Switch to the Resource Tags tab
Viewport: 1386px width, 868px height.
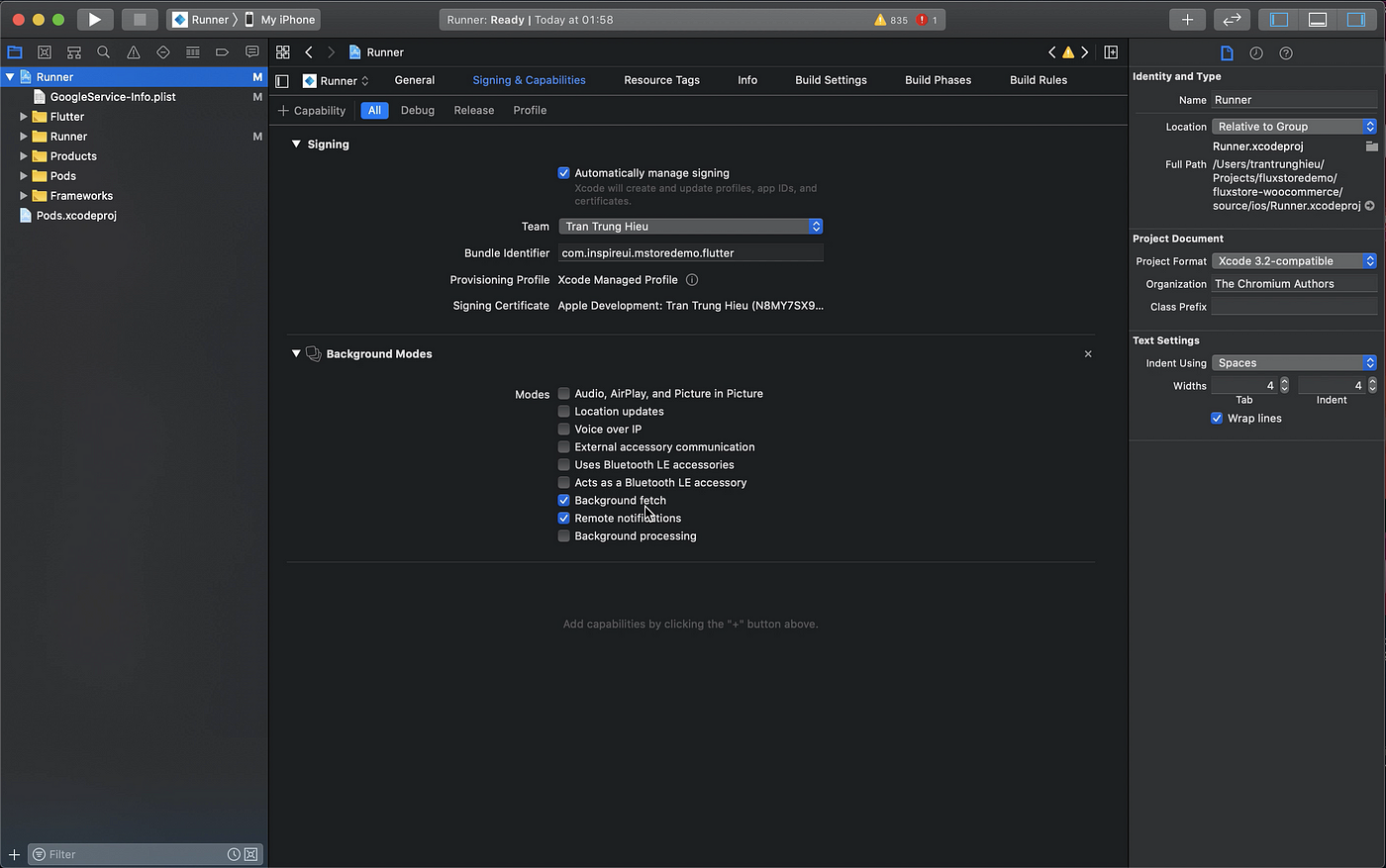point(661,80)
